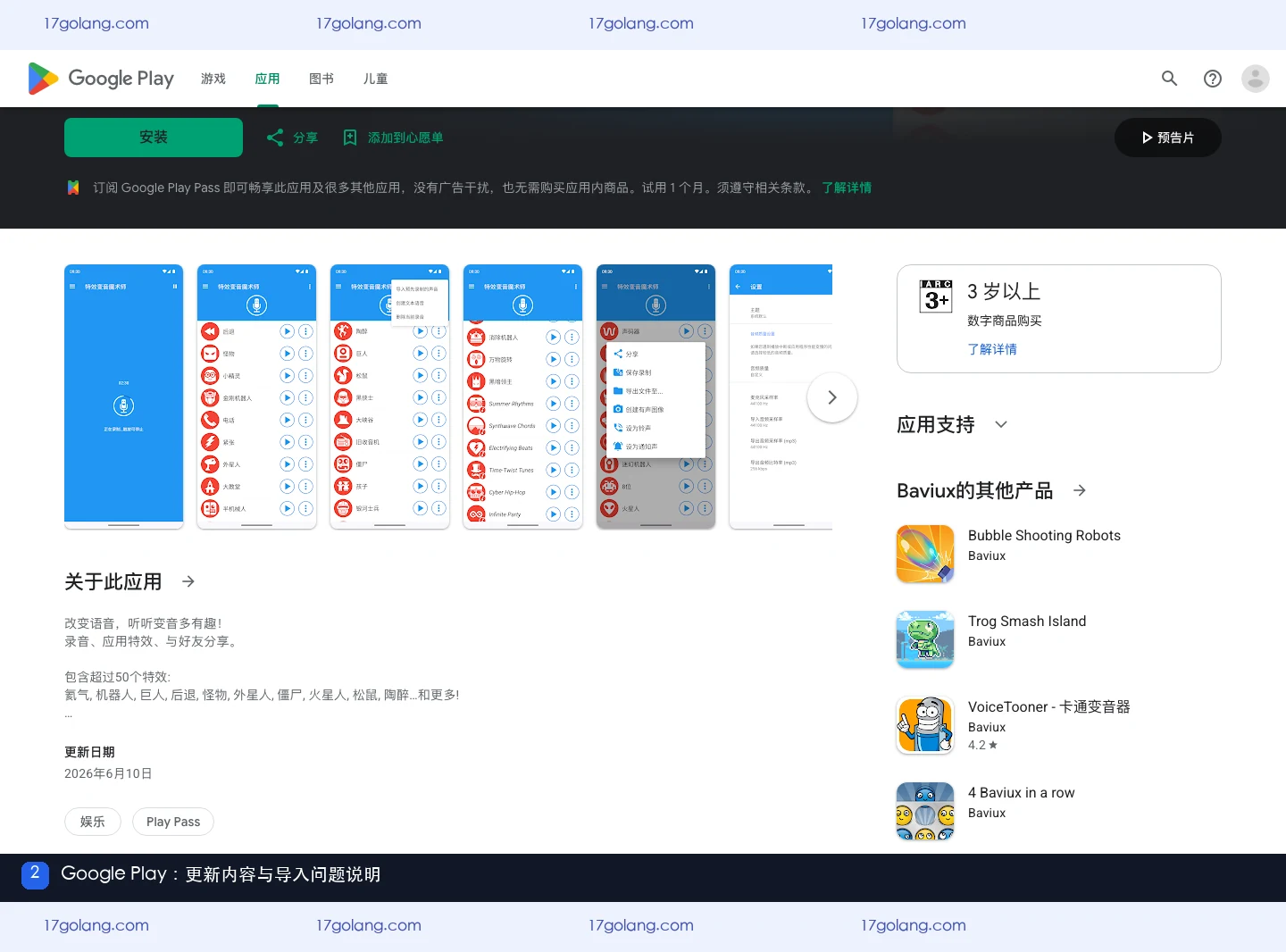Click next arrow on screenshot carousel
Image resolution: width=1286 pixels, height=952 pixels.
pyautogui.click(x=832, y=397)
